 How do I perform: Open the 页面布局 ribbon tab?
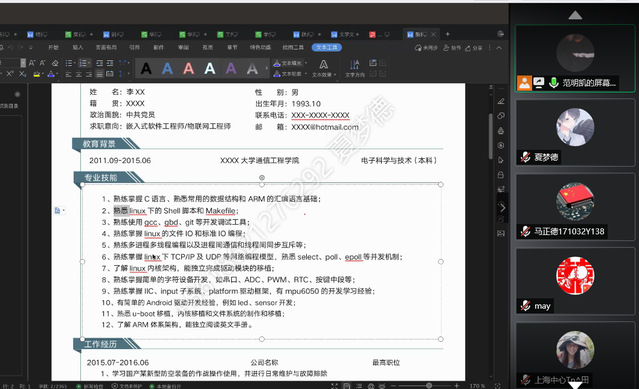tap(106, 47)
